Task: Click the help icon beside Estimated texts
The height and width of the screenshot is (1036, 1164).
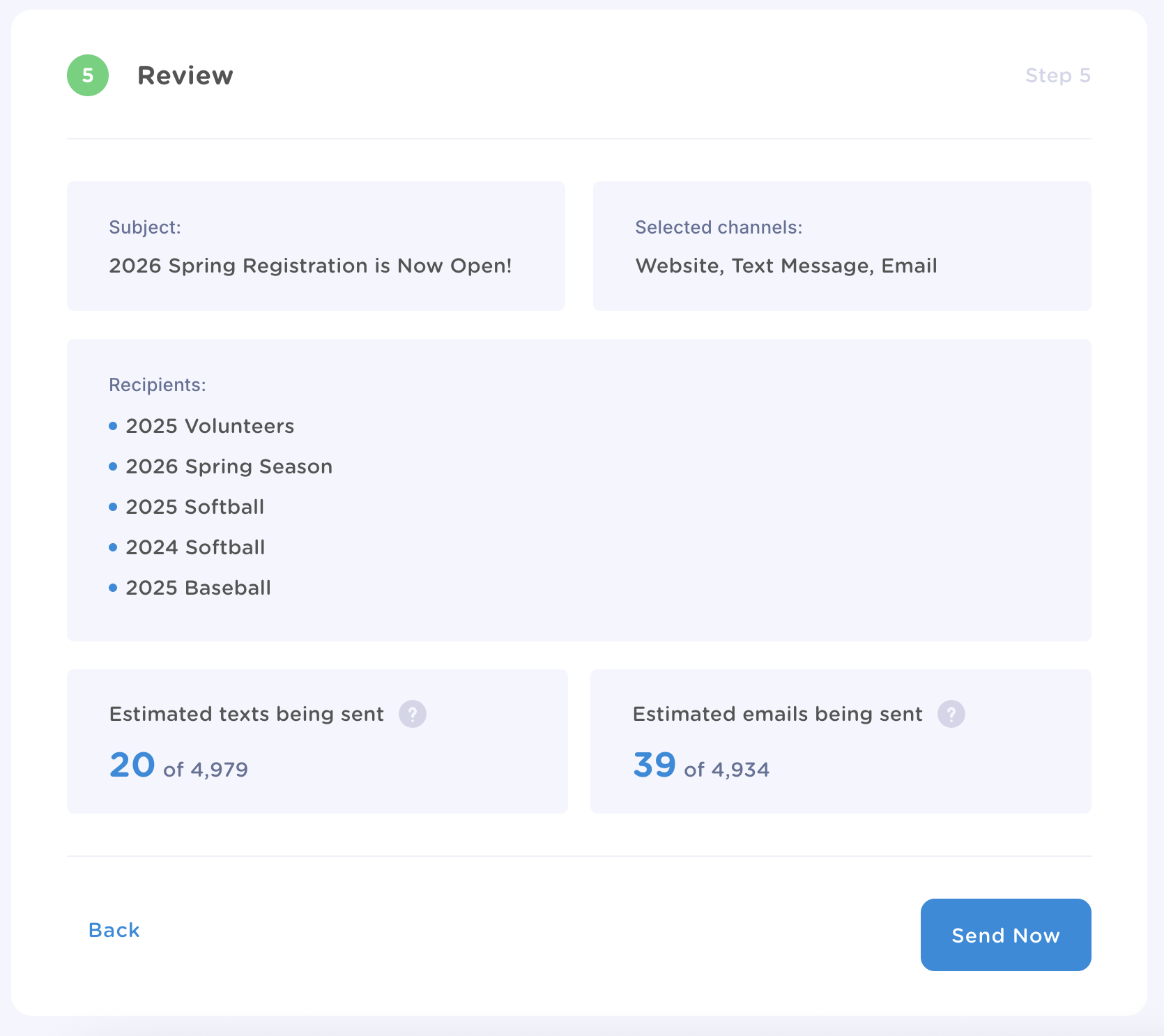Action: coord(412,714)
